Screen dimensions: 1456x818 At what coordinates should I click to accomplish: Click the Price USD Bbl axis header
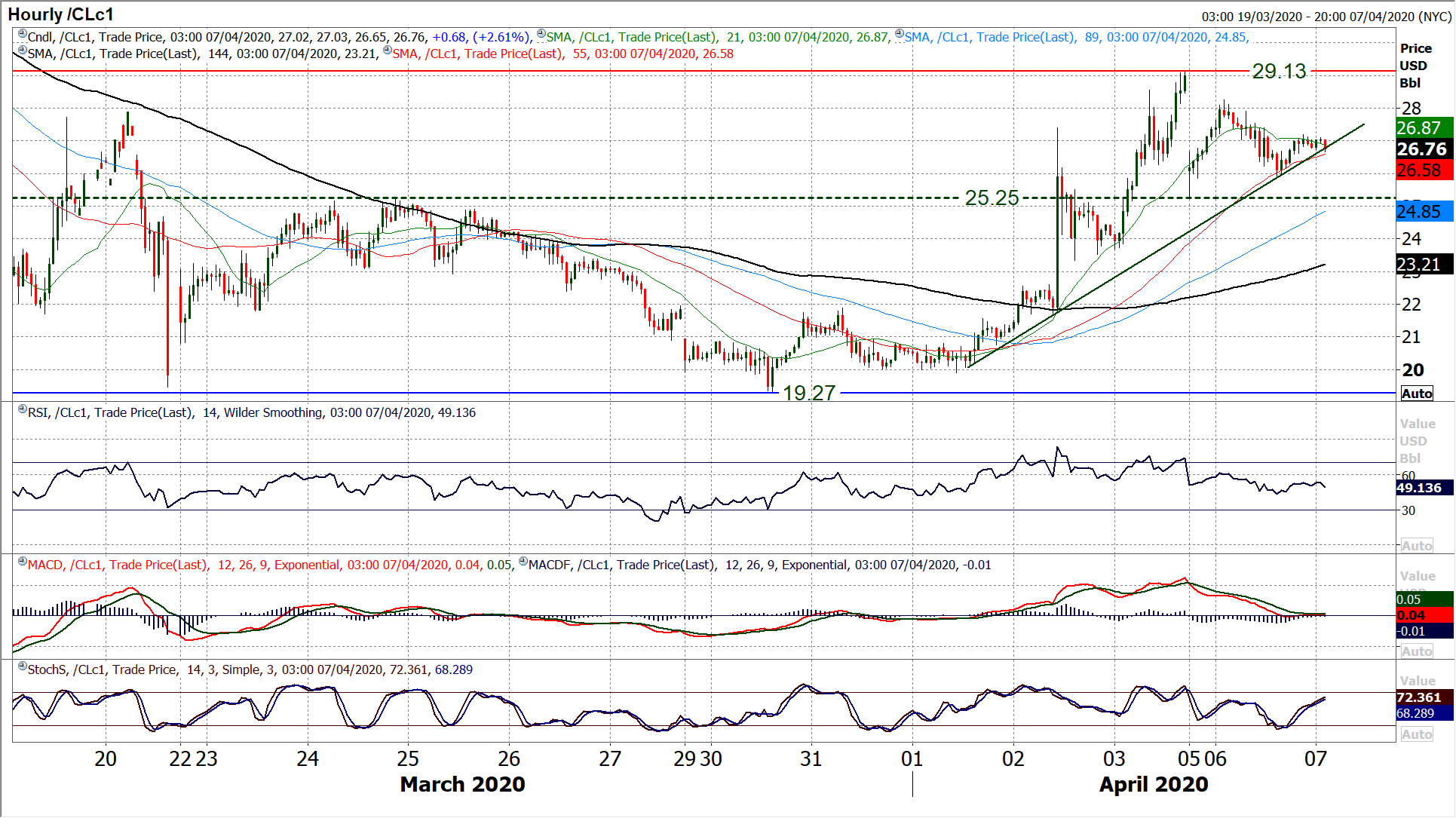[1415, 66]
